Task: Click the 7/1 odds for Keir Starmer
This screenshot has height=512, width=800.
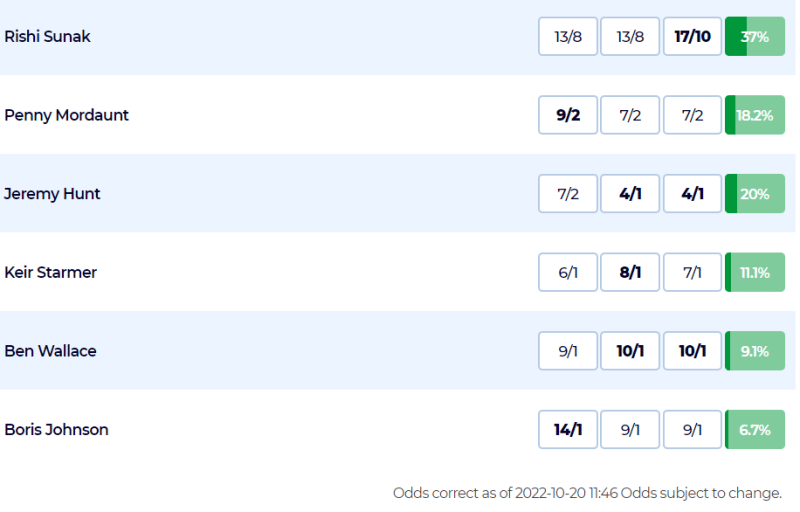Action: (x=692, y=272)
